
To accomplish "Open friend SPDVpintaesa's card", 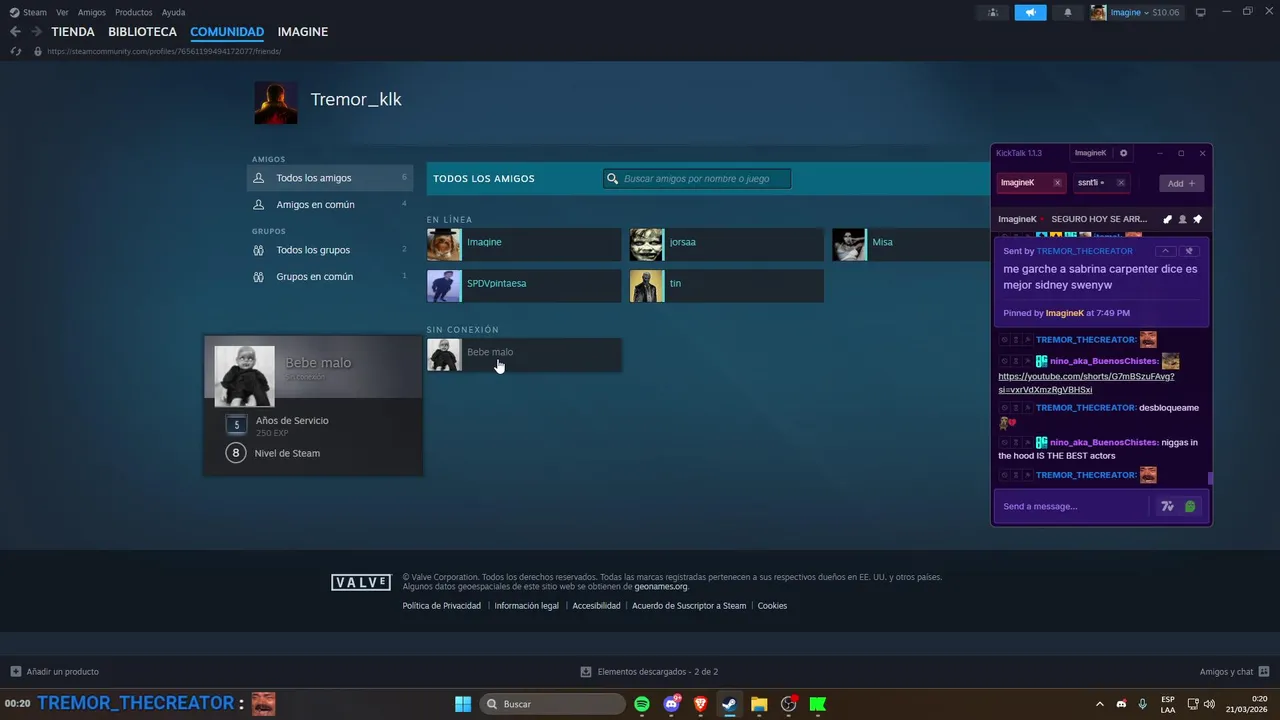I will pos(524,285).
